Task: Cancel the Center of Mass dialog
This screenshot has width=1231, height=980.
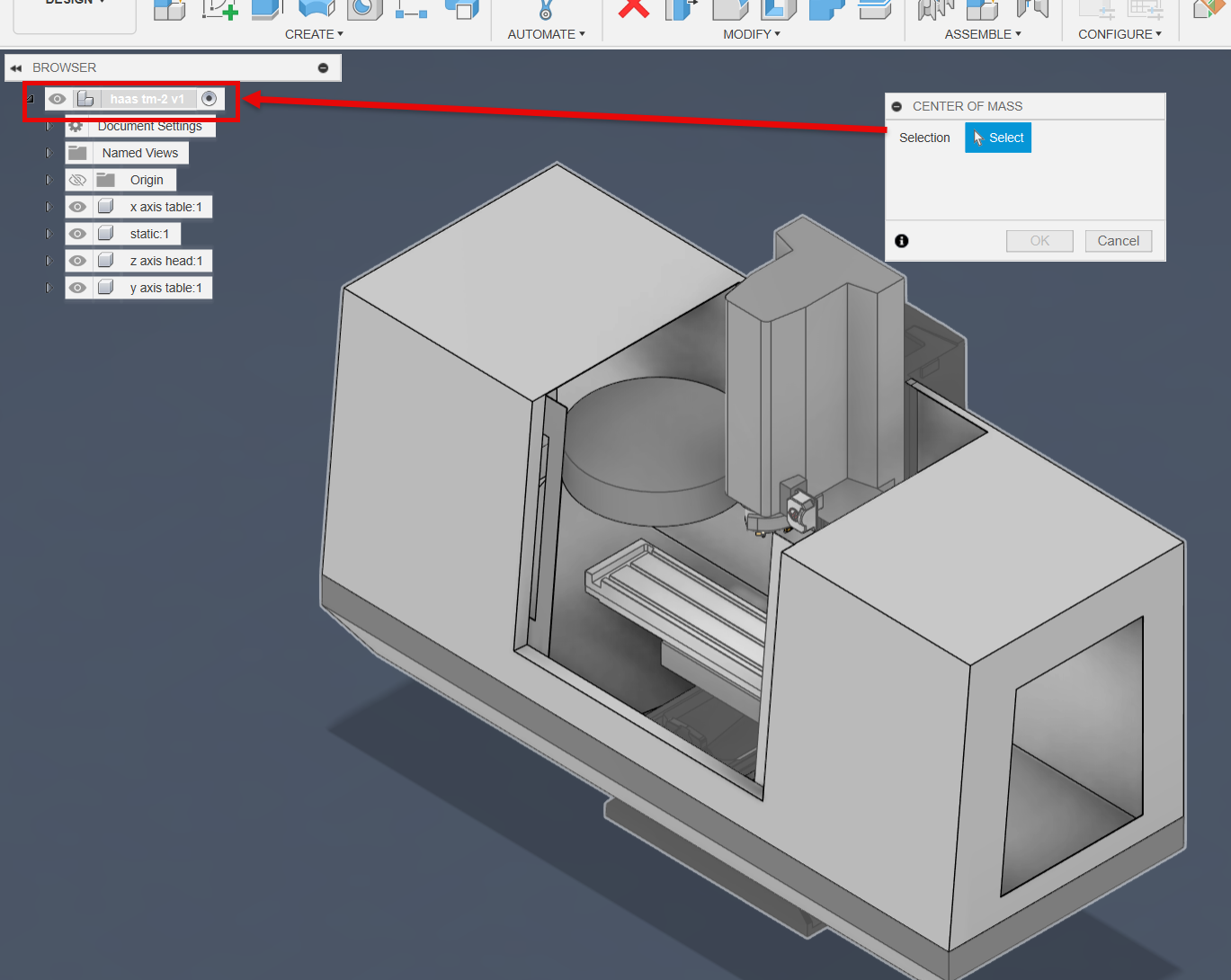Action: pos(1118,240)
